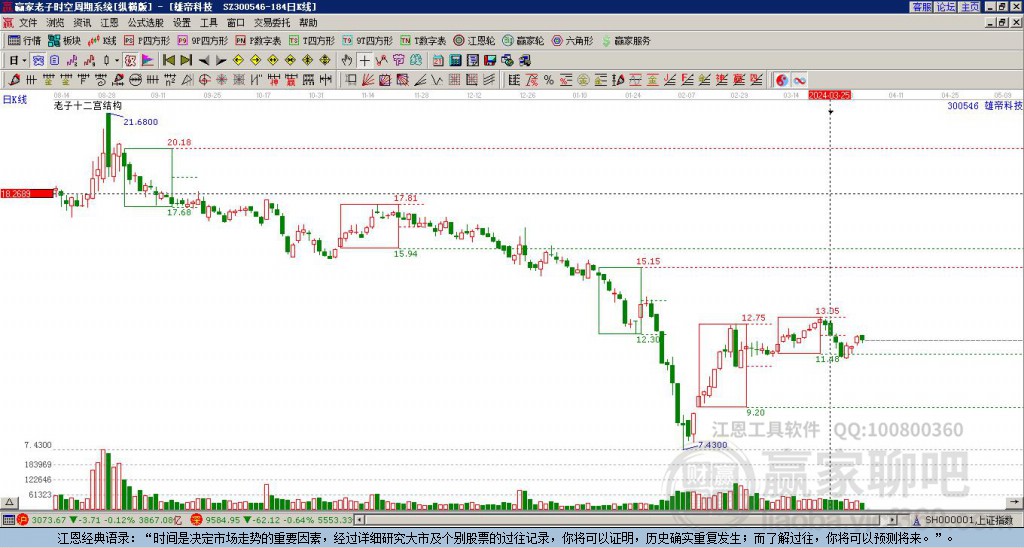
Task: Open the 9P四方形 tool
Action: (x=202, y=40)
